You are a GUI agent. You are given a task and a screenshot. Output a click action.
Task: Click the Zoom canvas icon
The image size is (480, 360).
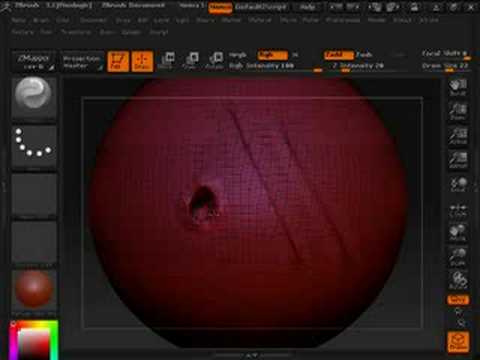458,112
